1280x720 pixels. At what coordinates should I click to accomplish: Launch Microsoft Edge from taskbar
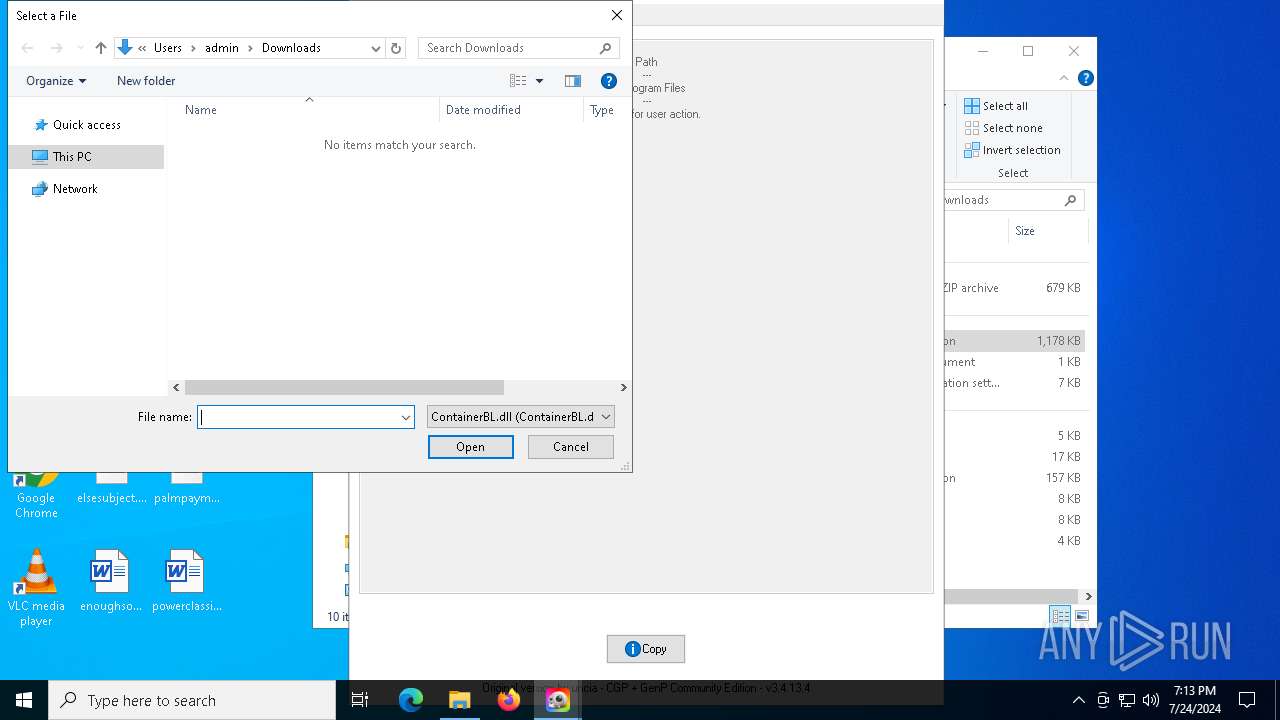(x=411, y=700)
